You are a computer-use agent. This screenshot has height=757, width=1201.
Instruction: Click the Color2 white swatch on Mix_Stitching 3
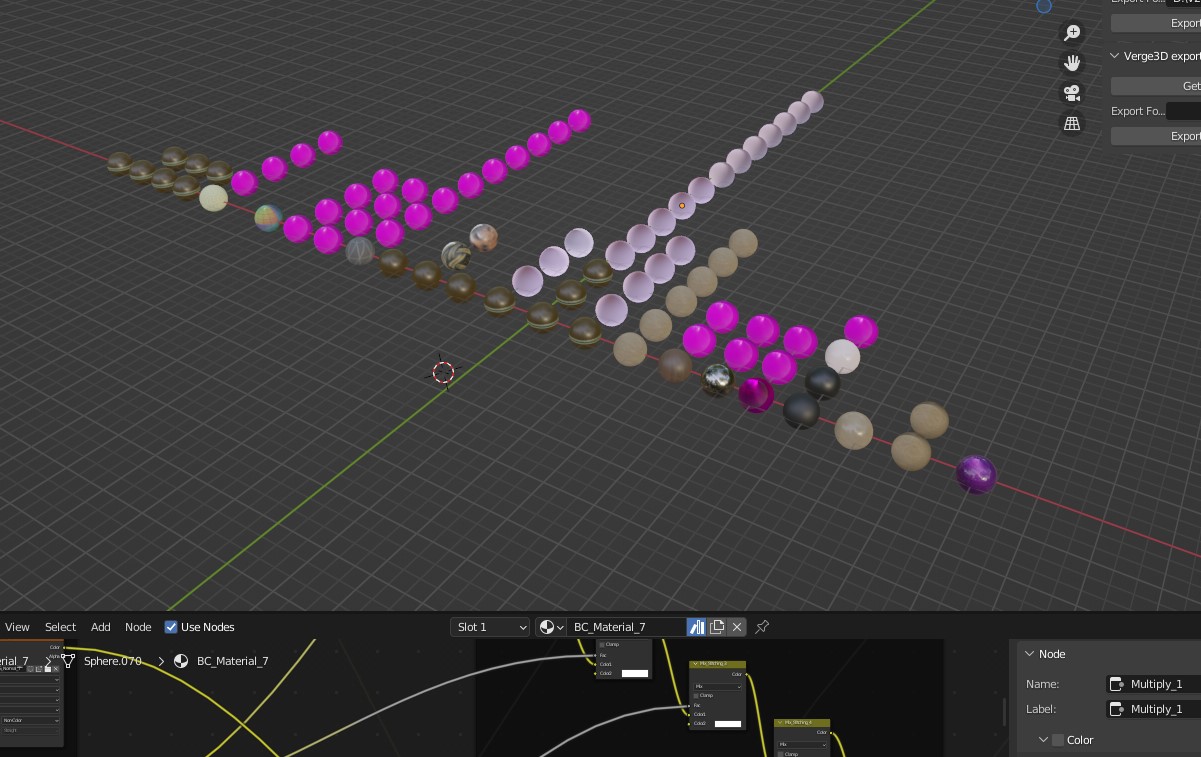click(728, 724)
